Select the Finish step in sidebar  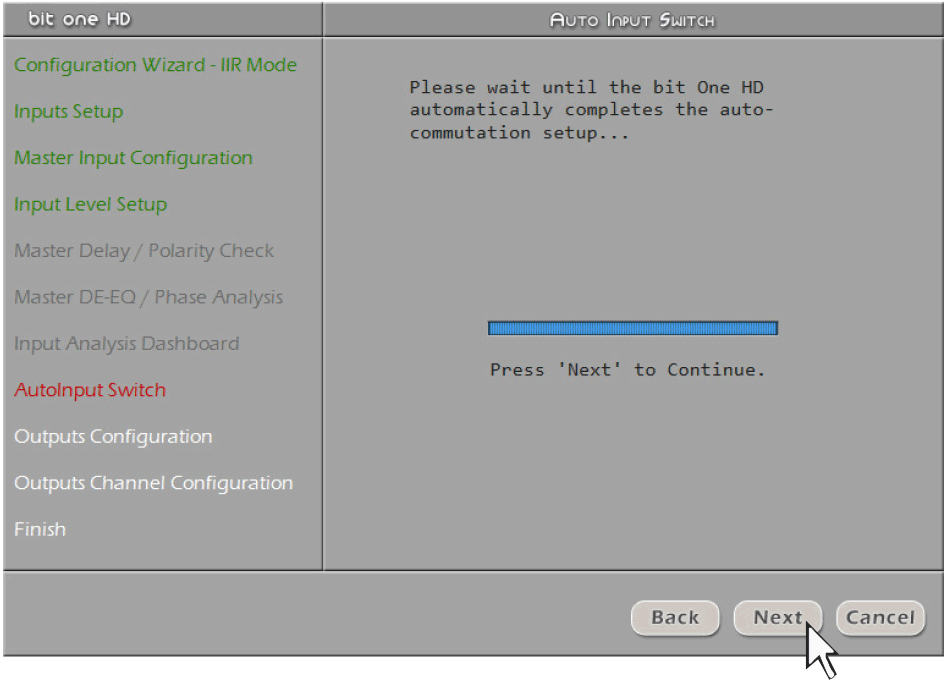[x=40, y=529]
